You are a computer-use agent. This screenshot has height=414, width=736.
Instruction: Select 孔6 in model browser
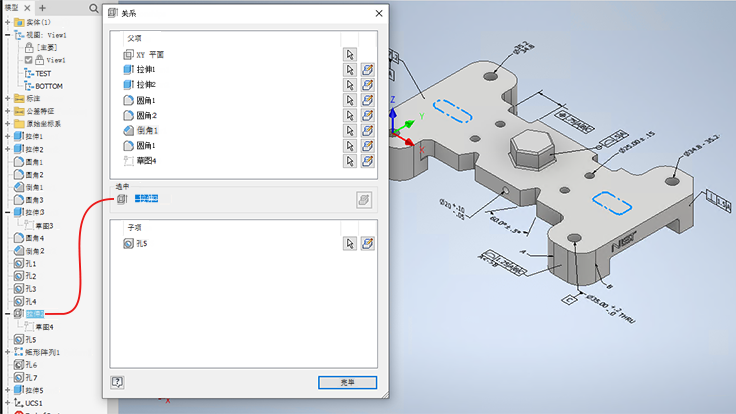coord(31,365)
